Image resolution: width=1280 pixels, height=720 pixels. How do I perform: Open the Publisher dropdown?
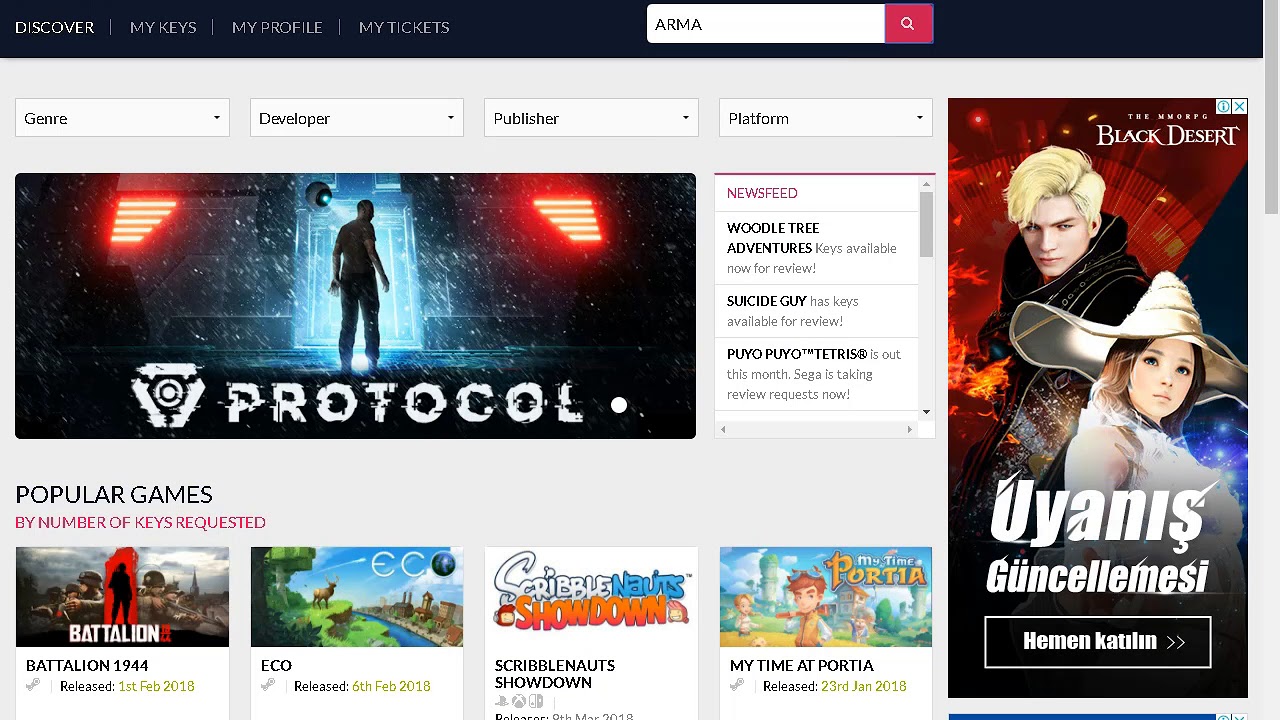pyautogui.click(x=591, y=118)
